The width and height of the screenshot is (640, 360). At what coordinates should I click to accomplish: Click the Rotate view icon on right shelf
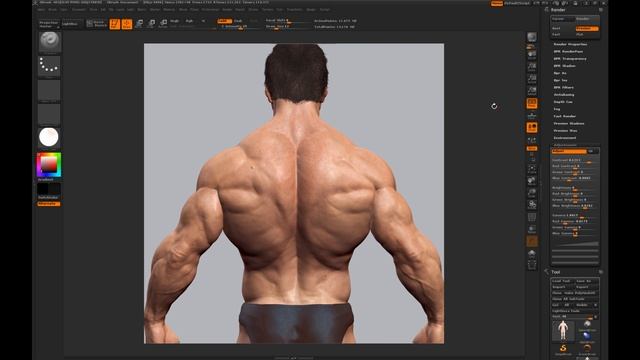coord(532,204)
